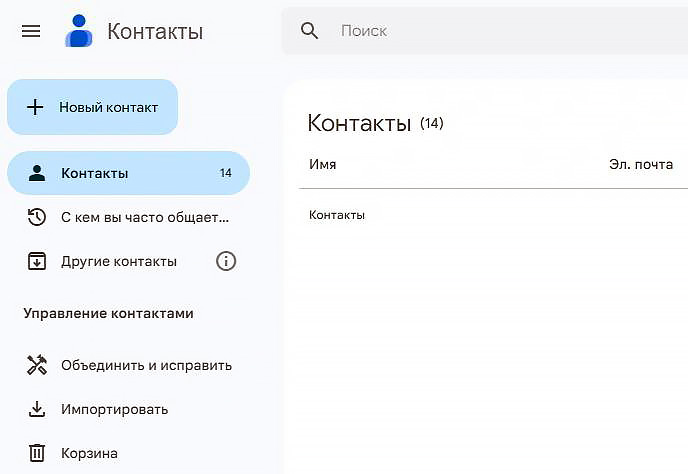Click the magnifier search icon
Viewport: 688px width, 474px height.
309,31
